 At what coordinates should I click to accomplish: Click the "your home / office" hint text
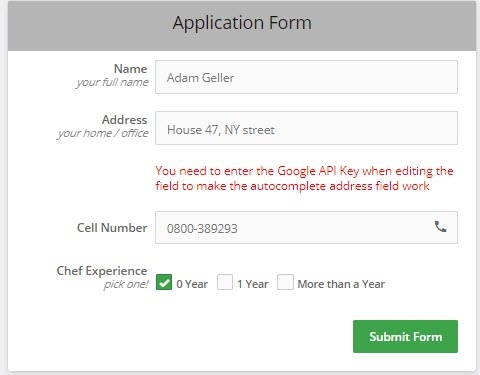click(103, 133)
